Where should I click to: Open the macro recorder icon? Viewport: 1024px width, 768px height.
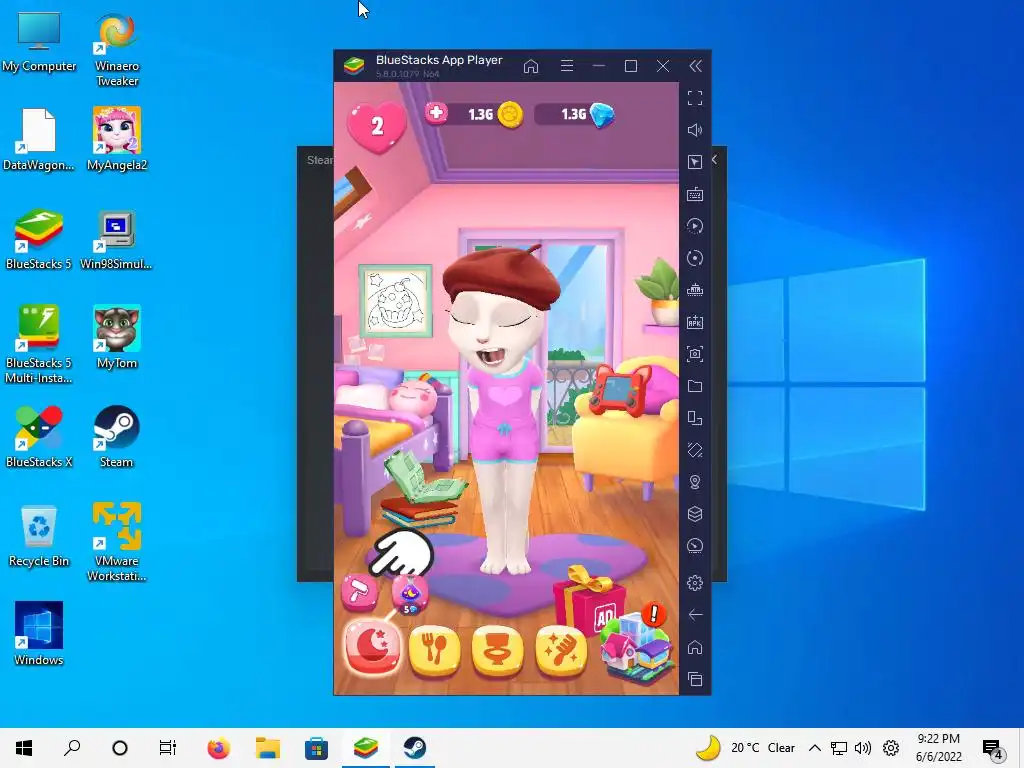pos(695,226)
